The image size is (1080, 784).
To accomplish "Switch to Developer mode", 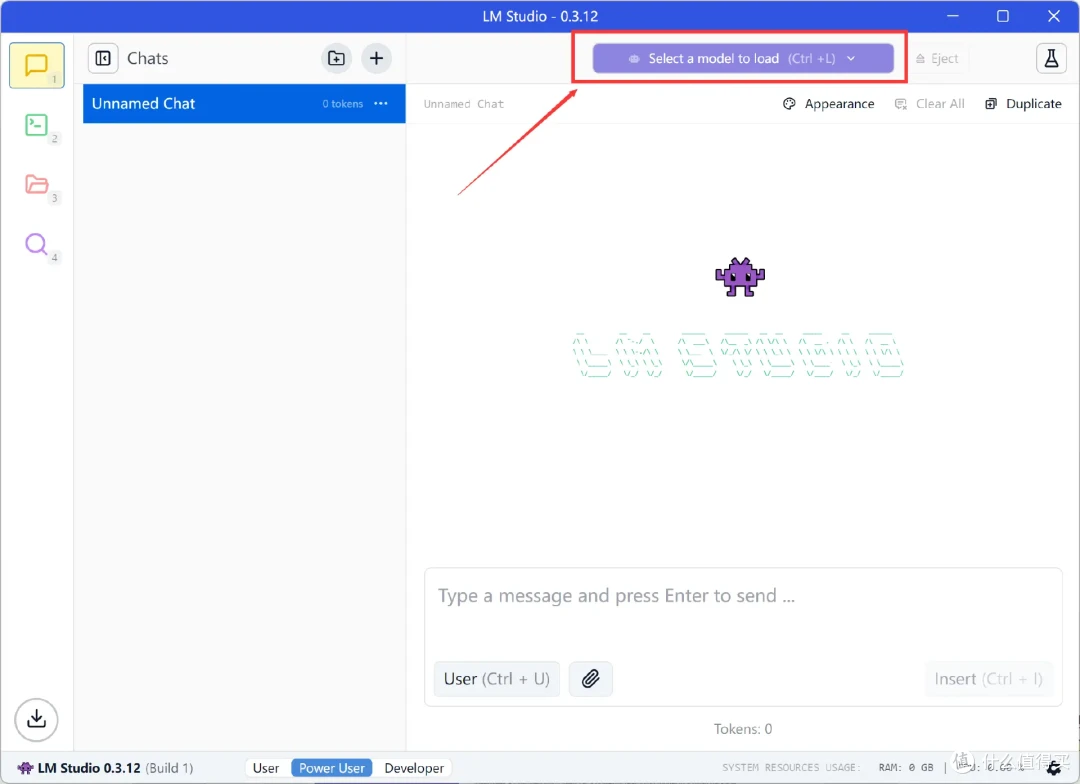I will click(x=414, y=768).
